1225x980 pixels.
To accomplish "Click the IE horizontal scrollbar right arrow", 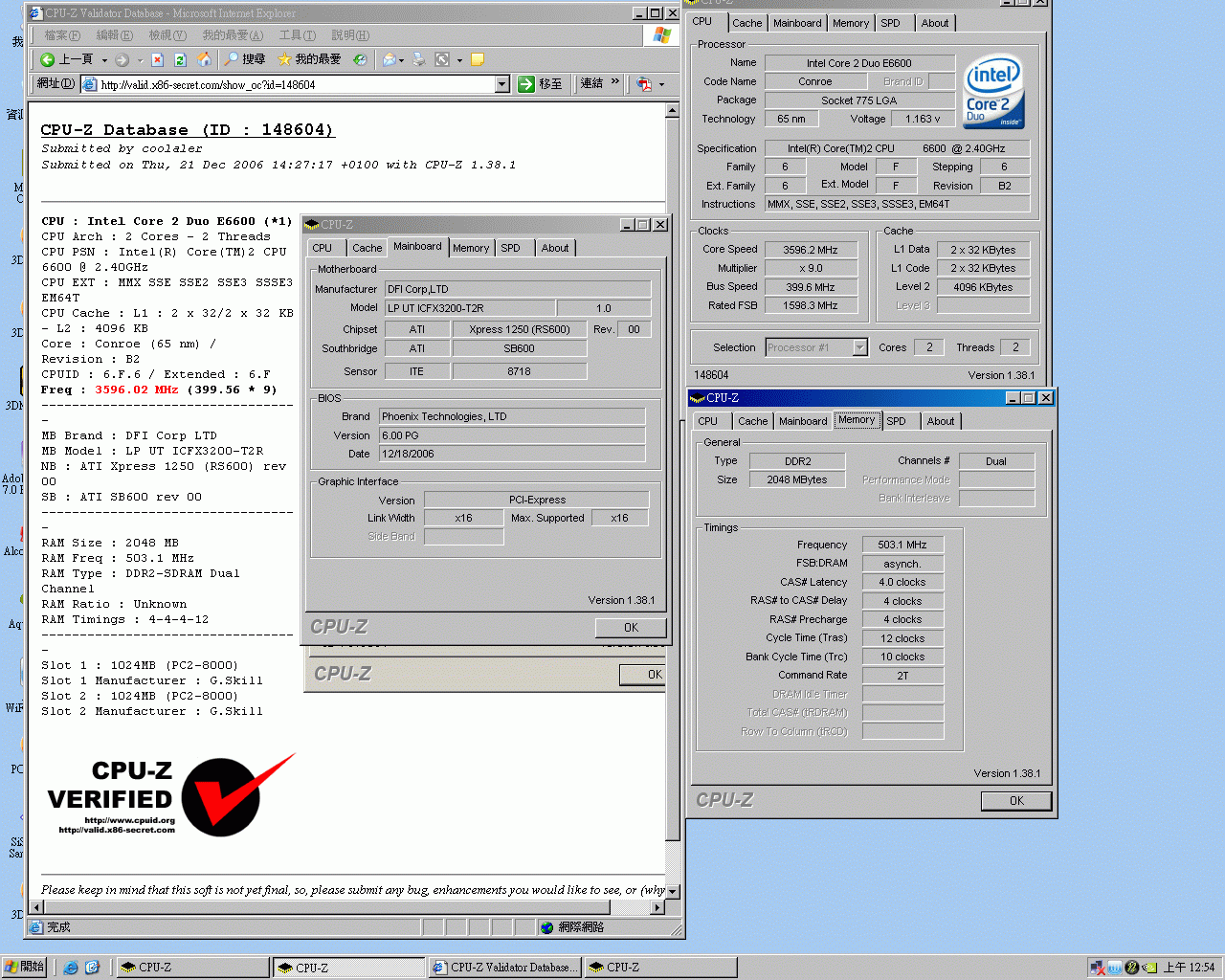I will [657, 907].
